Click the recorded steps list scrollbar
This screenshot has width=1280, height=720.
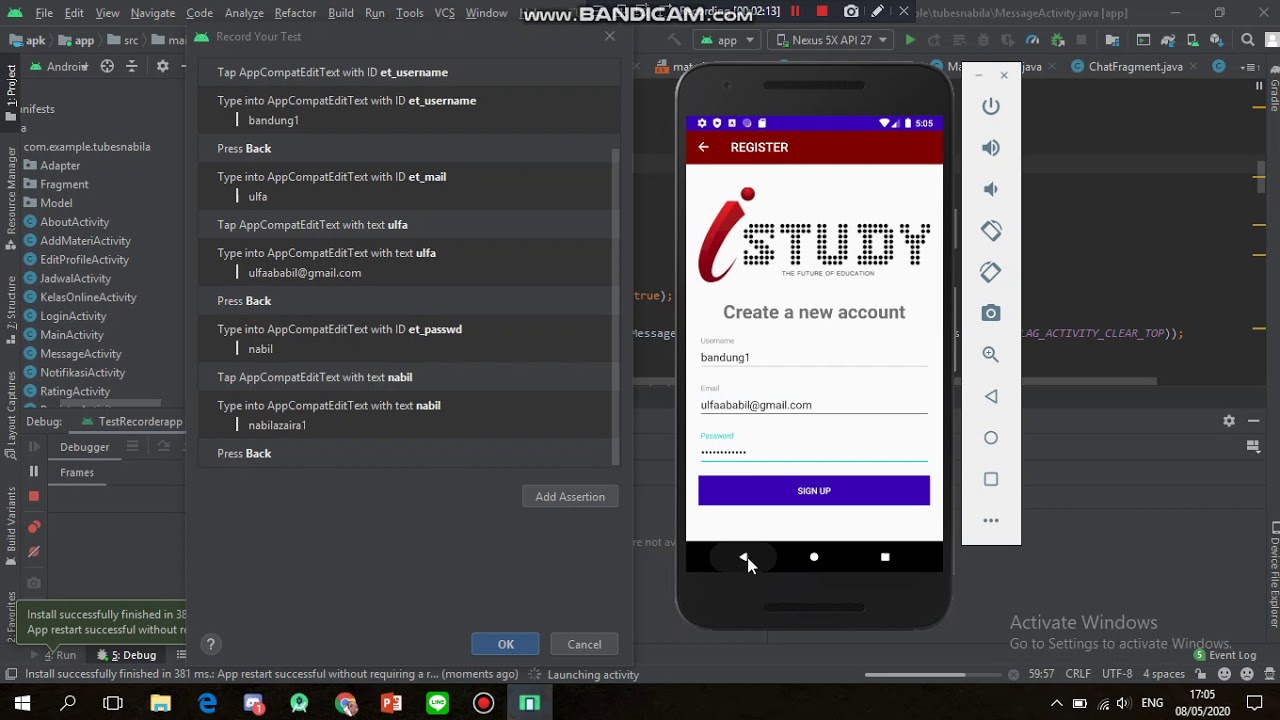pos(615,306)
